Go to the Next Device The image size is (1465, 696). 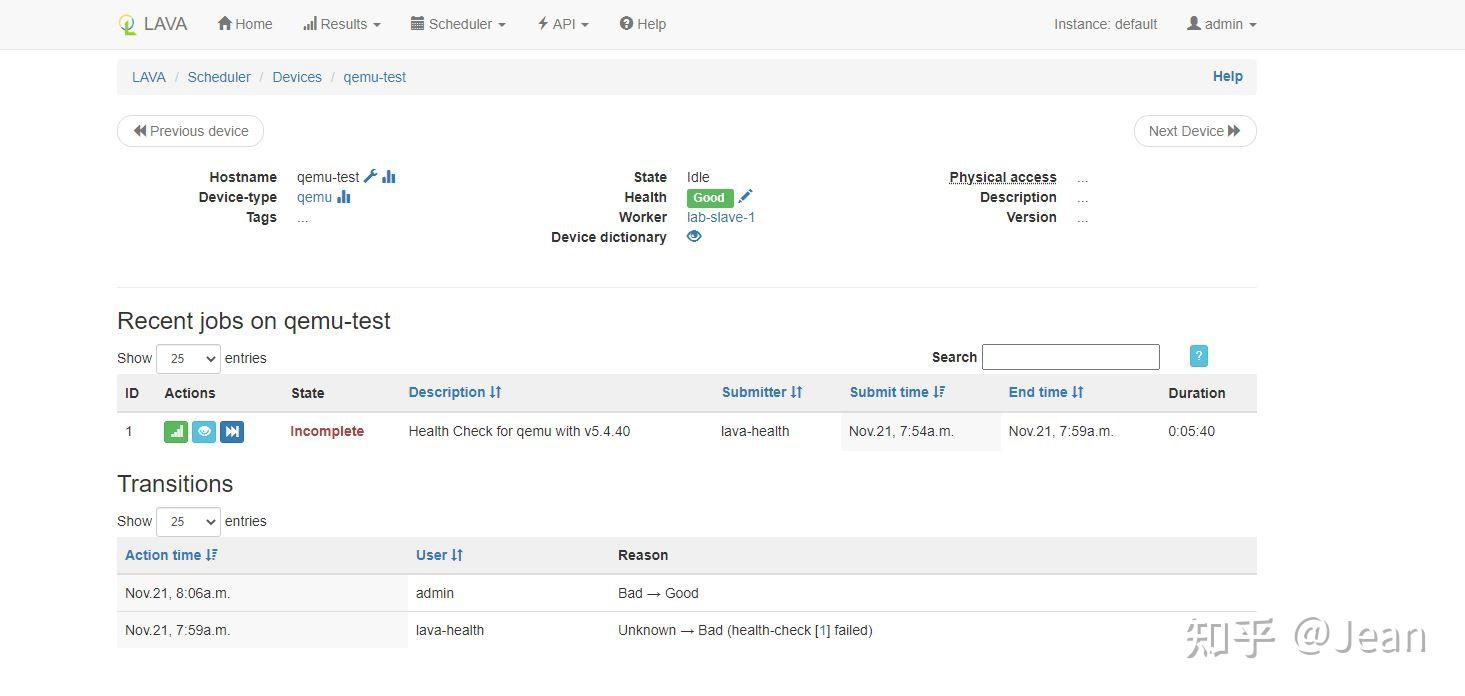1194,131
